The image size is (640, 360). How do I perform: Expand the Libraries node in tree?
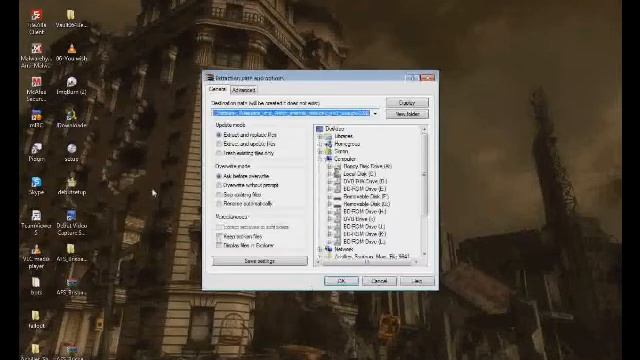[320, 136]
